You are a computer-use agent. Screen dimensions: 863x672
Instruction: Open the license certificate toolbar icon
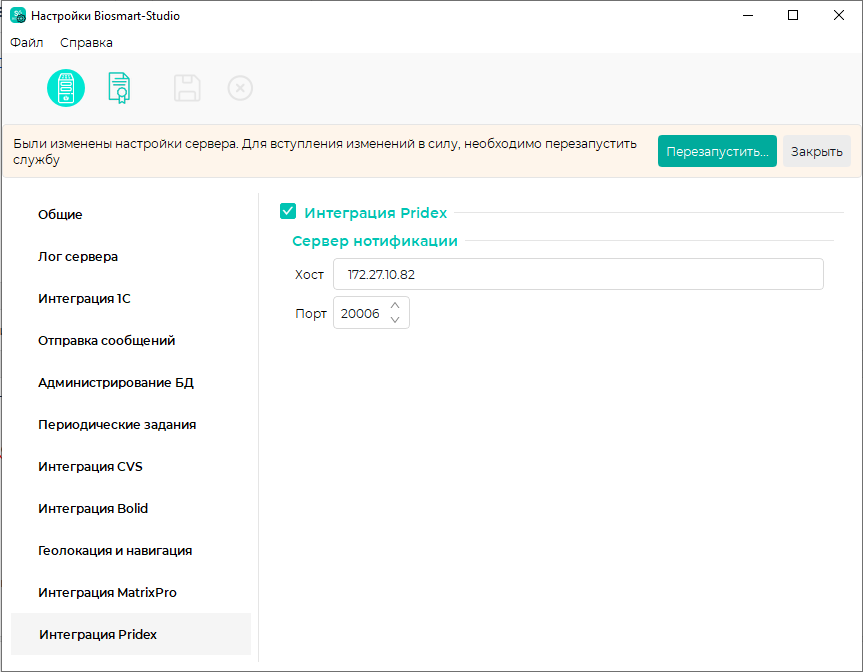pos(119,88)
